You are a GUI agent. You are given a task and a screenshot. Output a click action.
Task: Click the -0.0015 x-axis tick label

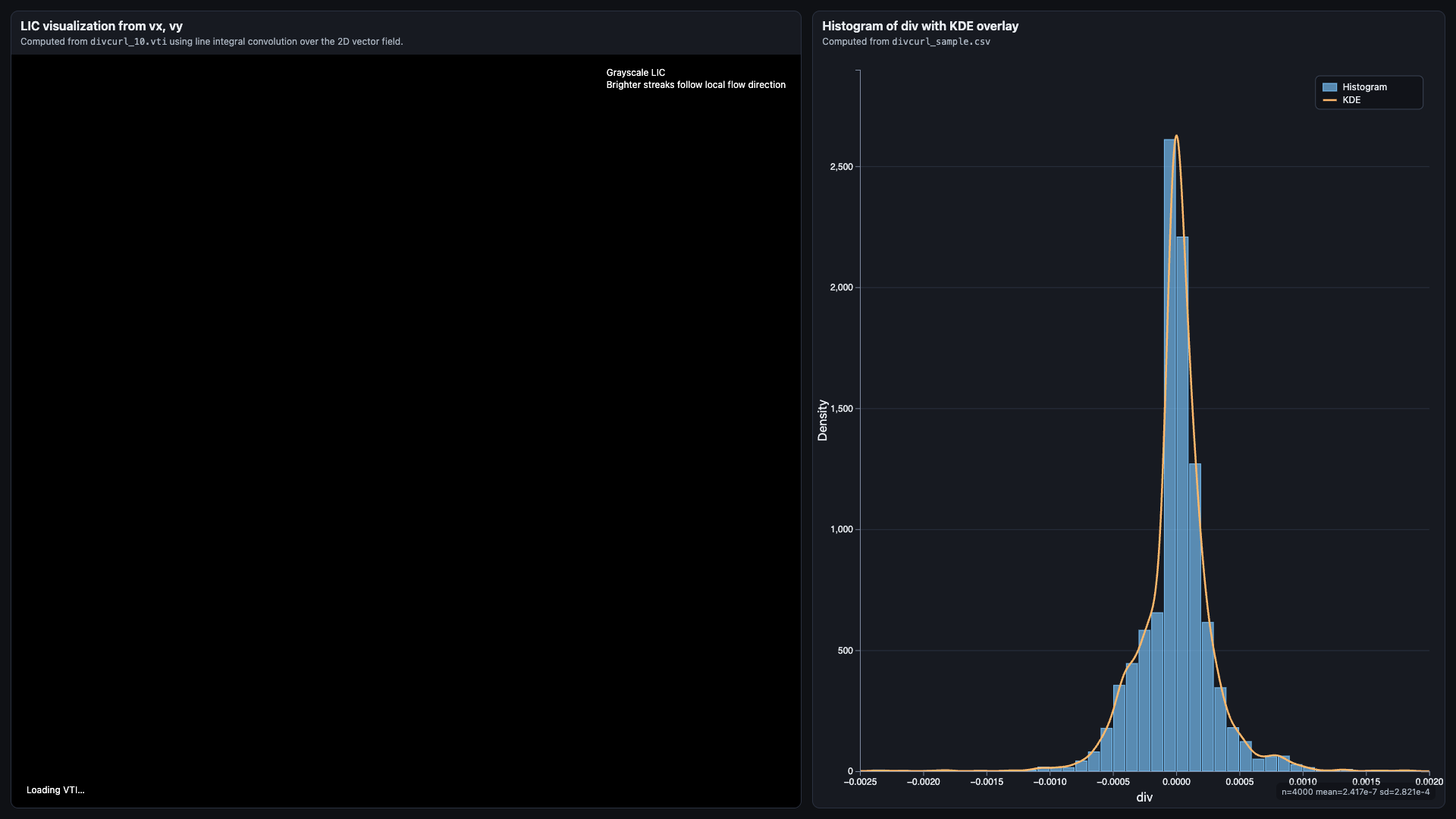[987, 782]
